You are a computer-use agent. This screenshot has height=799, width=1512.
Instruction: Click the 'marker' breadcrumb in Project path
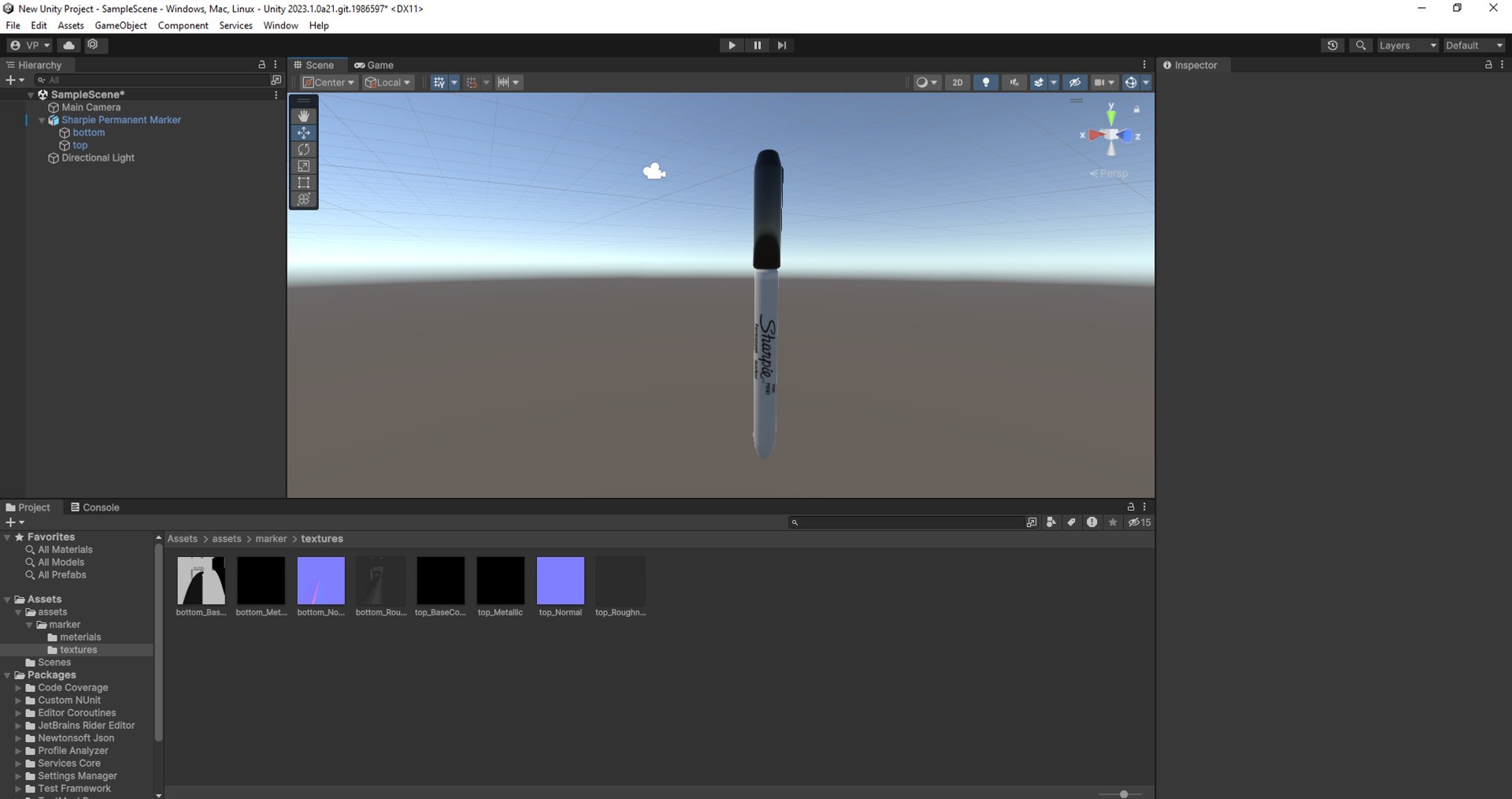click(271, 538)
